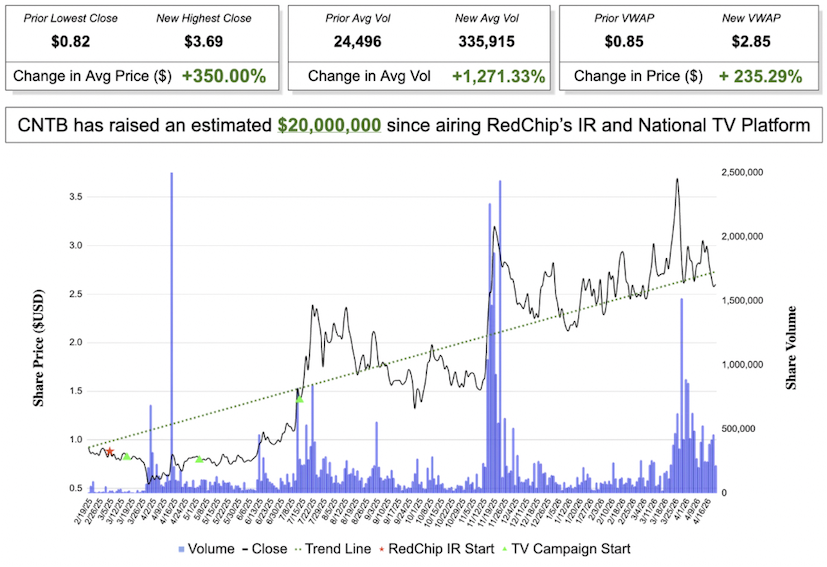Click the tallest volume bar near 4/16/25
The width and height of the screenshot is (827, 567).
pyautogui.click(x=171, y=332)
